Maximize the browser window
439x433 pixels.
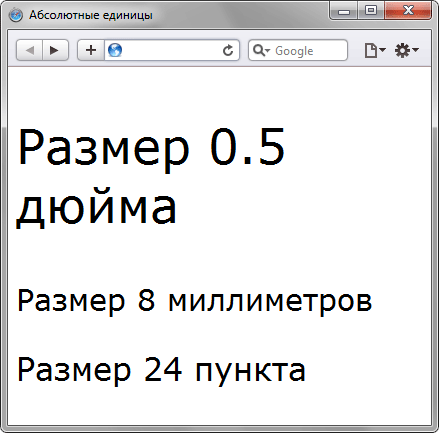[x=371, y=11]
